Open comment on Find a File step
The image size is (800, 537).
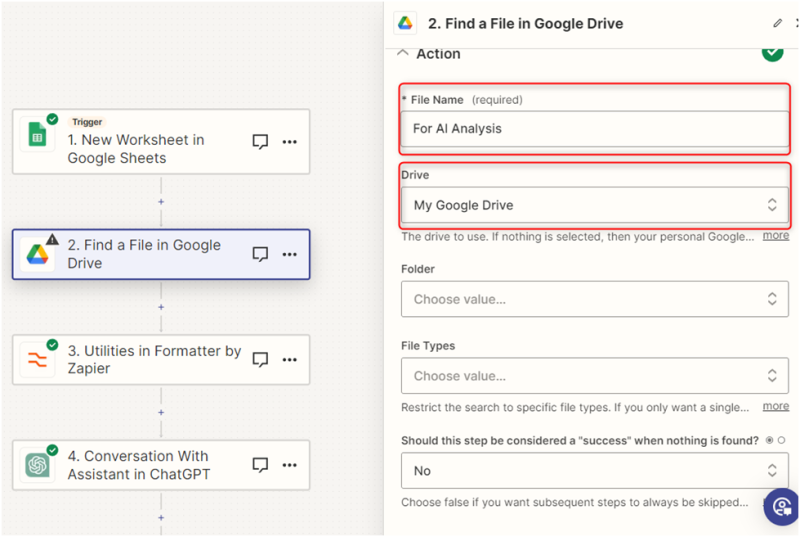click(x=260, y=254)
